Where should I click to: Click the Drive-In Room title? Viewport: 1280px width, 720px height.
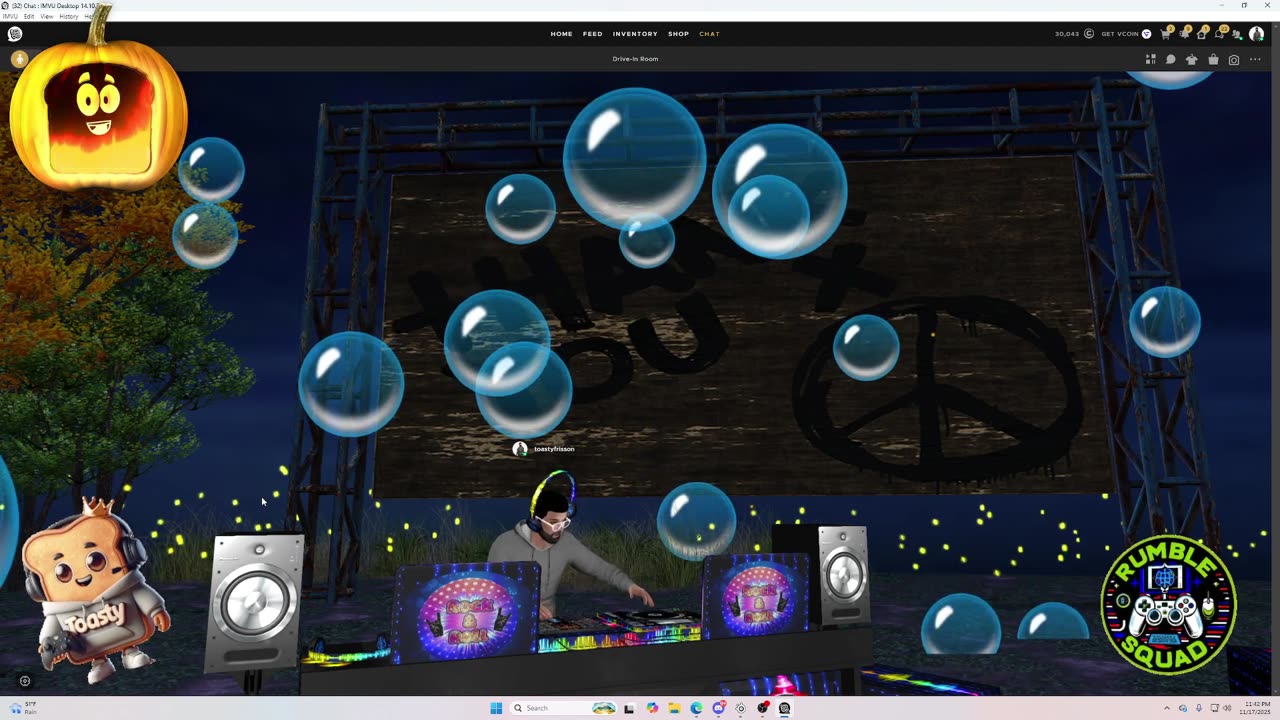635,59
